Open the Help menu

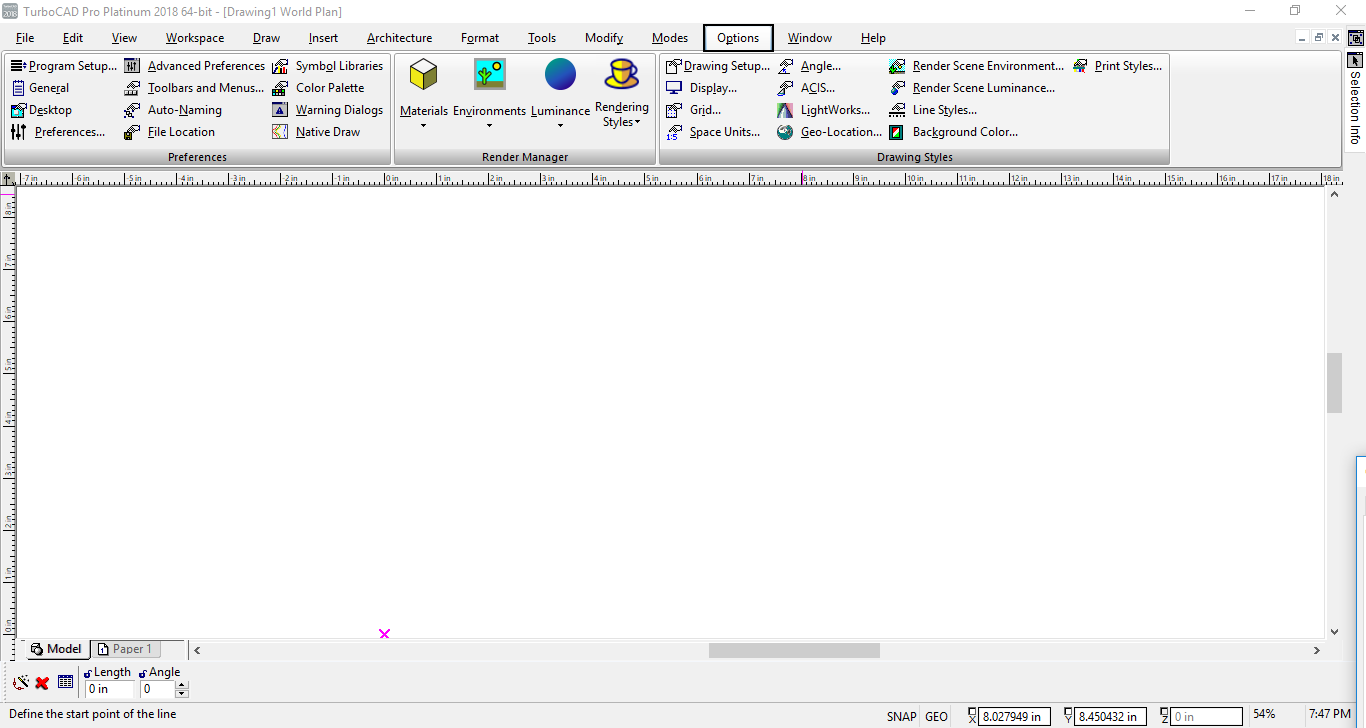click(873, 38)
